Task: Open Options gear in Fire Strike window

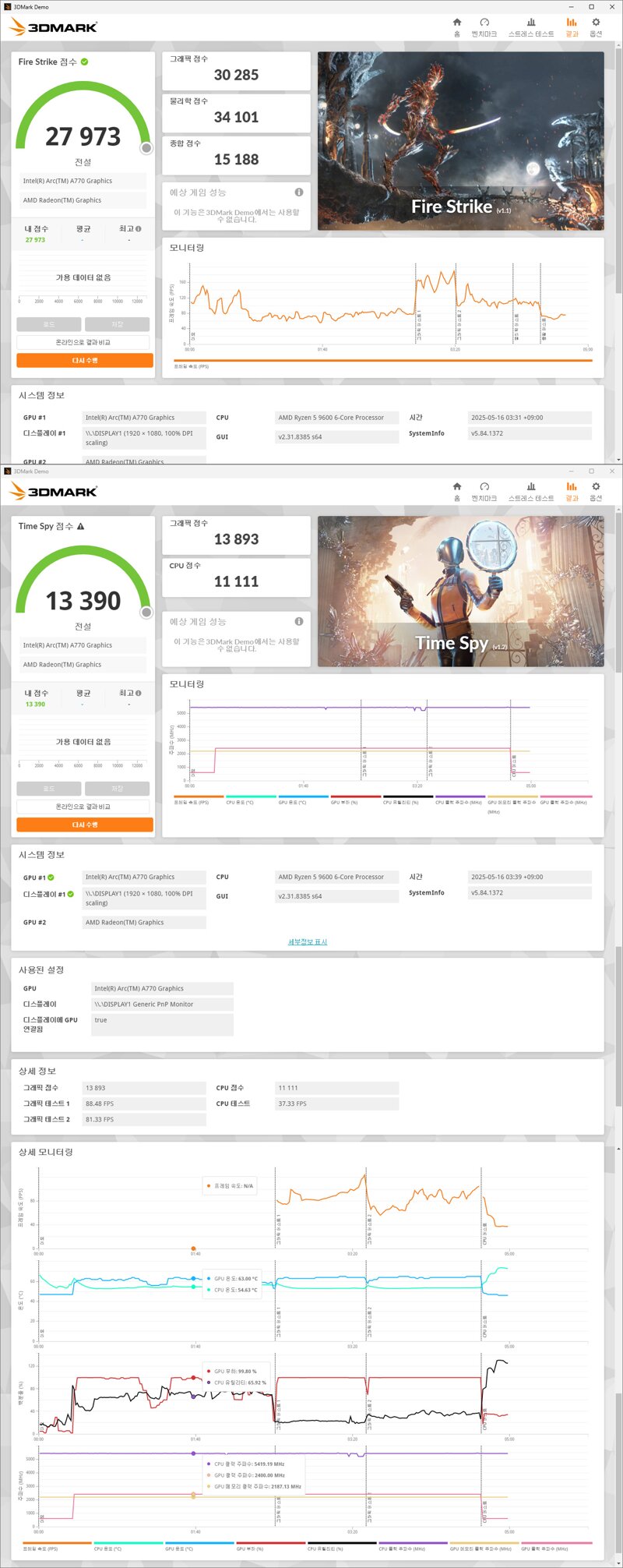Action: 596,27
